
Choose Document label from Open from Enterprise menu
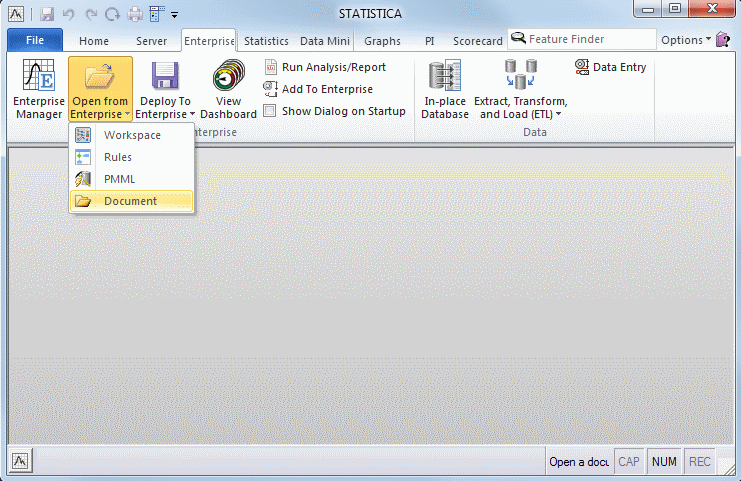[x=130, y=201]
